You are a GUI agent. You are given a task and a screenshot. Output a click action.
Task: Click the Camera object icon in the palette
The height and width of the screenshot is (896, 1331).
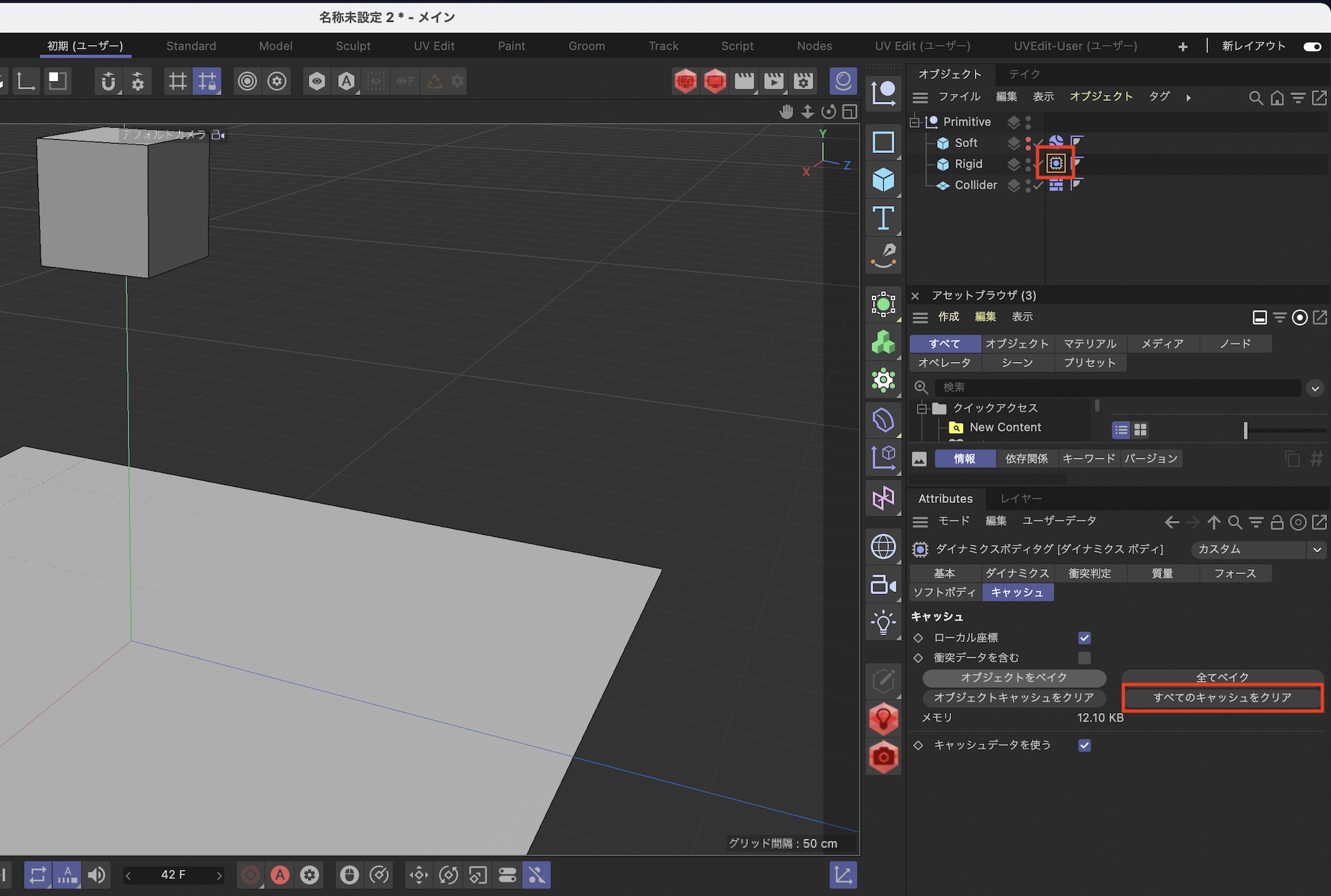883,585
